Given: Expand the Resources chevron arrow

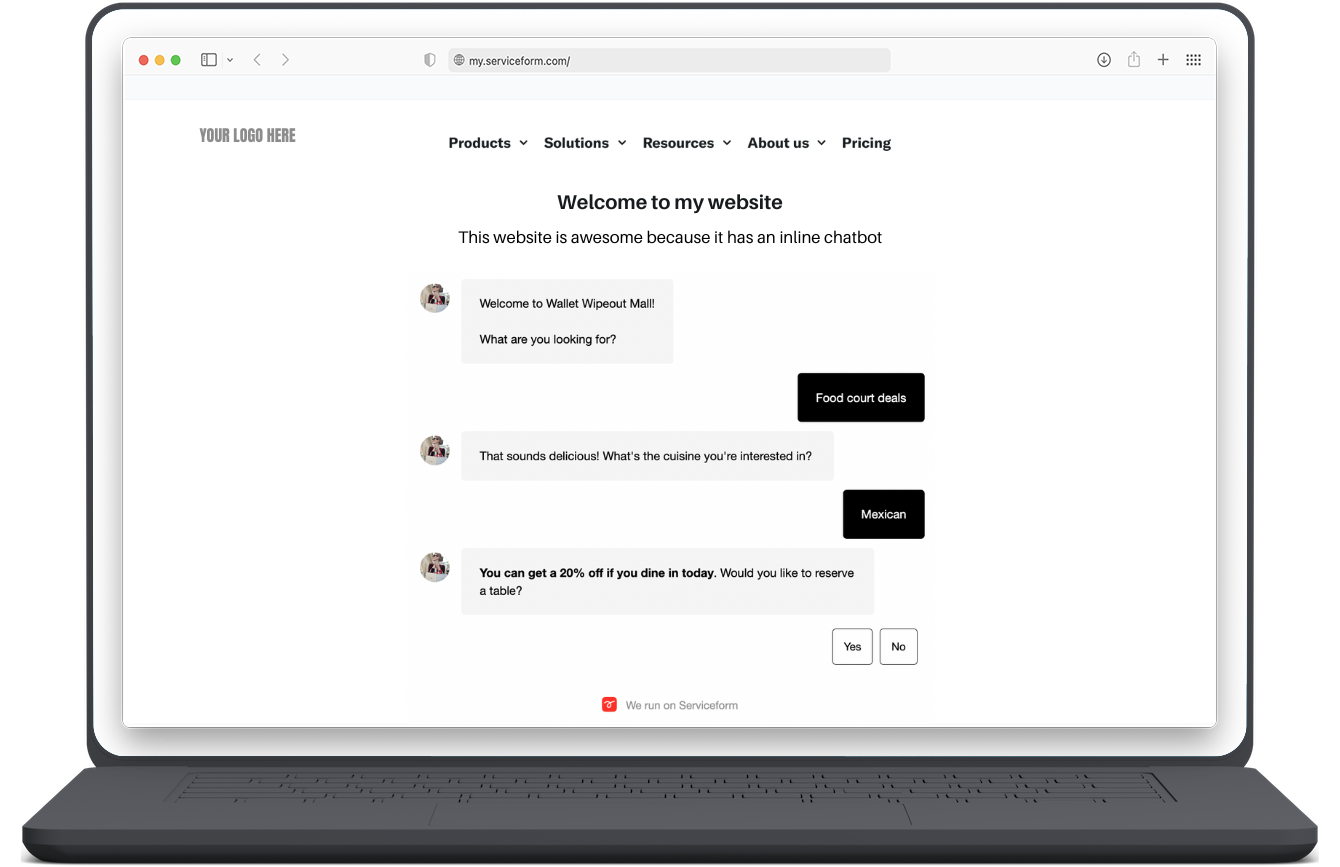Looking at the screenshot, I should pyautogui.click(x=726, y=143).
